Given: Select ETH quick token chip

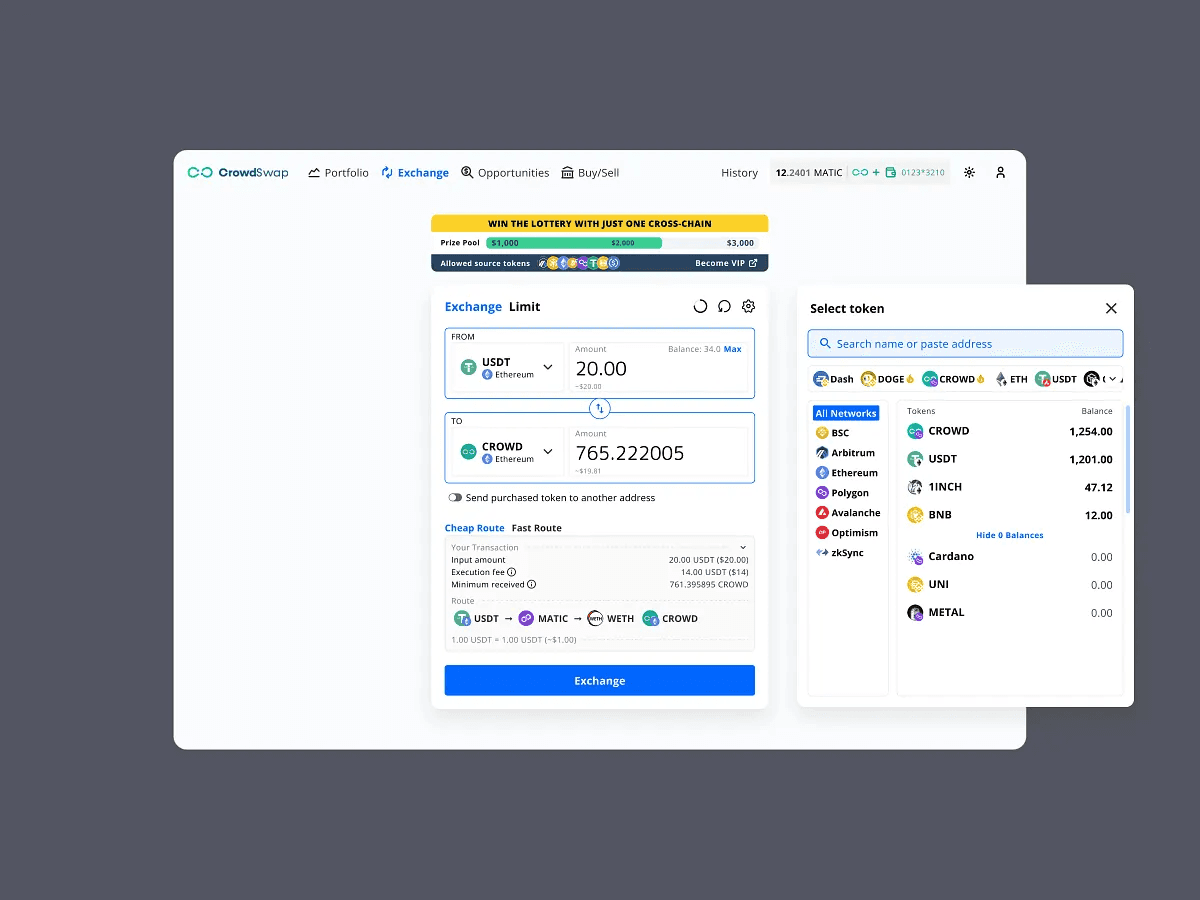Looking at the screenshot, I should [1011, 379].
